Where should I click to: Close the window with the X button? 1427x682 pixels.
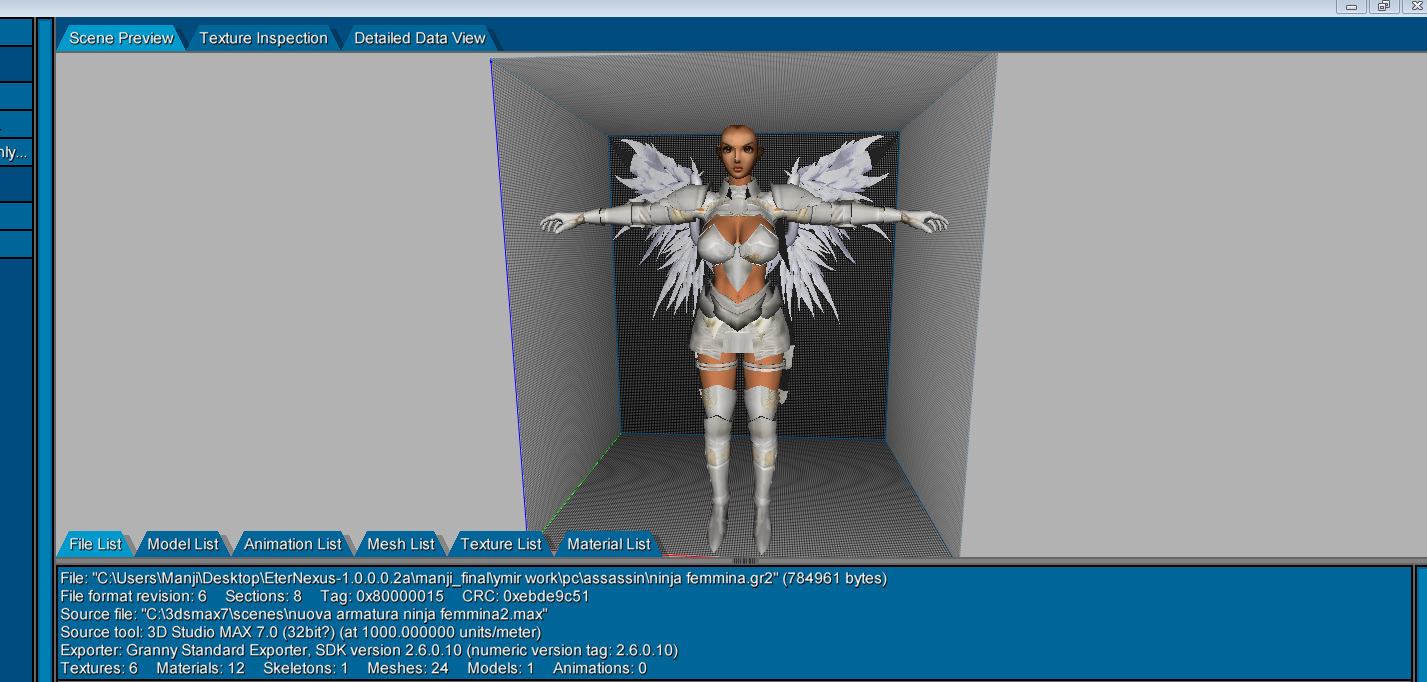click(x=1414, y=7)
